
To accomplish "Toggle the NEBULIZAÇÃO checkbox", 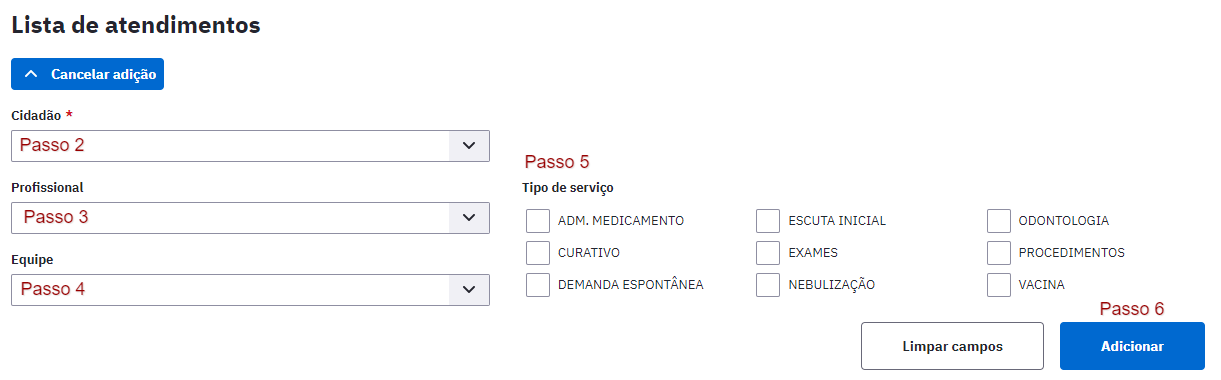I will tap(768, 285).
